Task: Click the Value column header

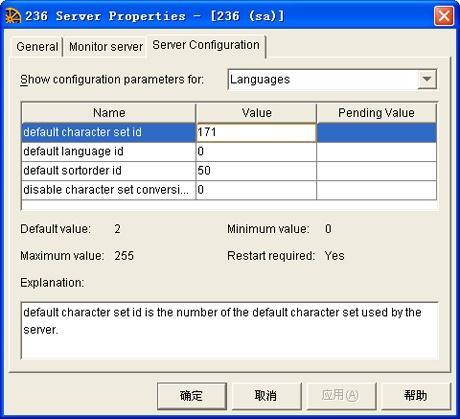Action: pyautogui.click(x=256, y=113)
